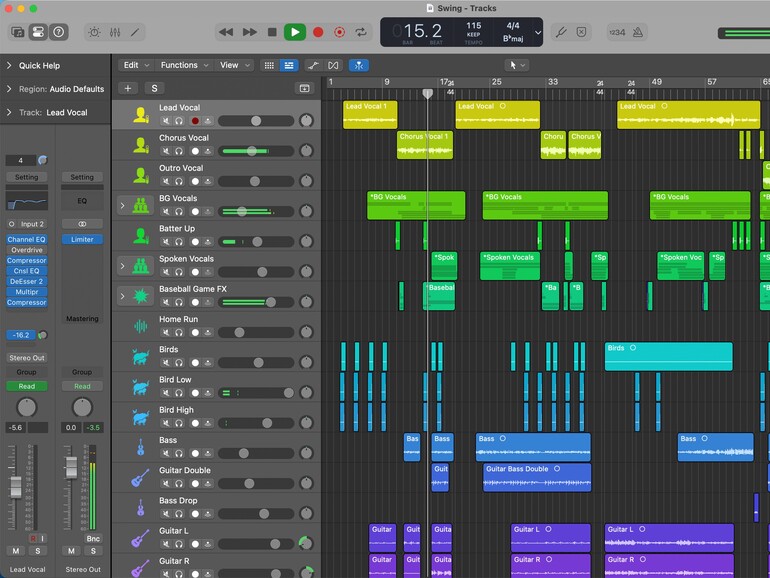The image size is (770, 578).
Task: Click the Tuner icon in control bar
Action: pyautogui.click(x=561, y=32)
